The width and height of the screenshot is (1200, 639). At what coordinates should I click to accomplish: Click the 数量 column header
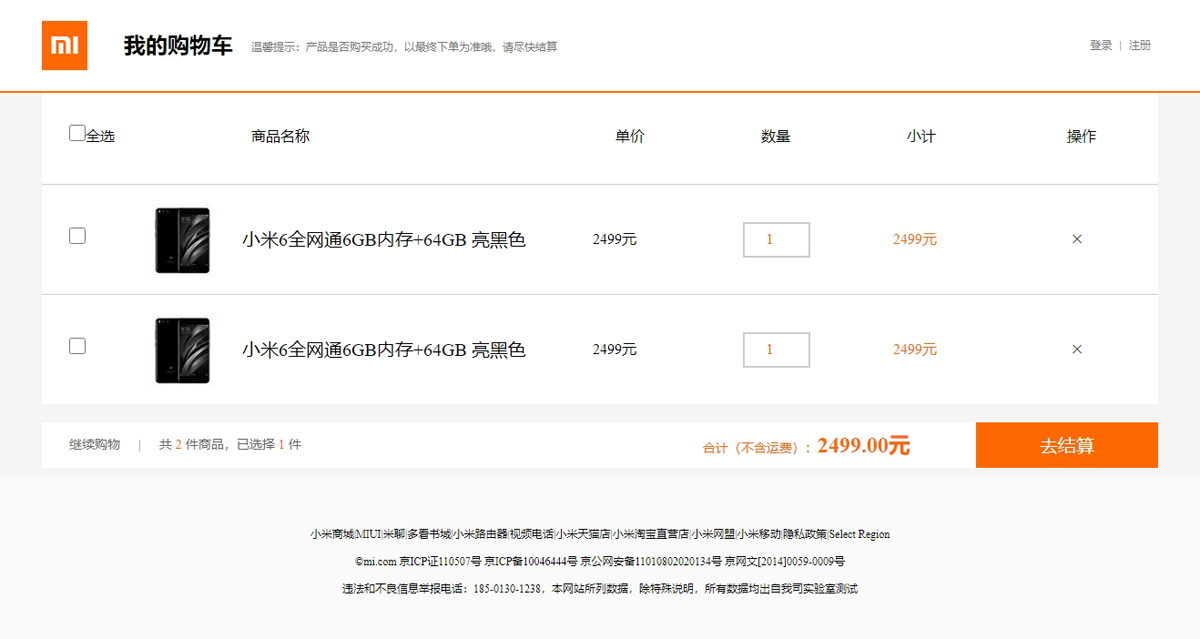tap(776, 136)
